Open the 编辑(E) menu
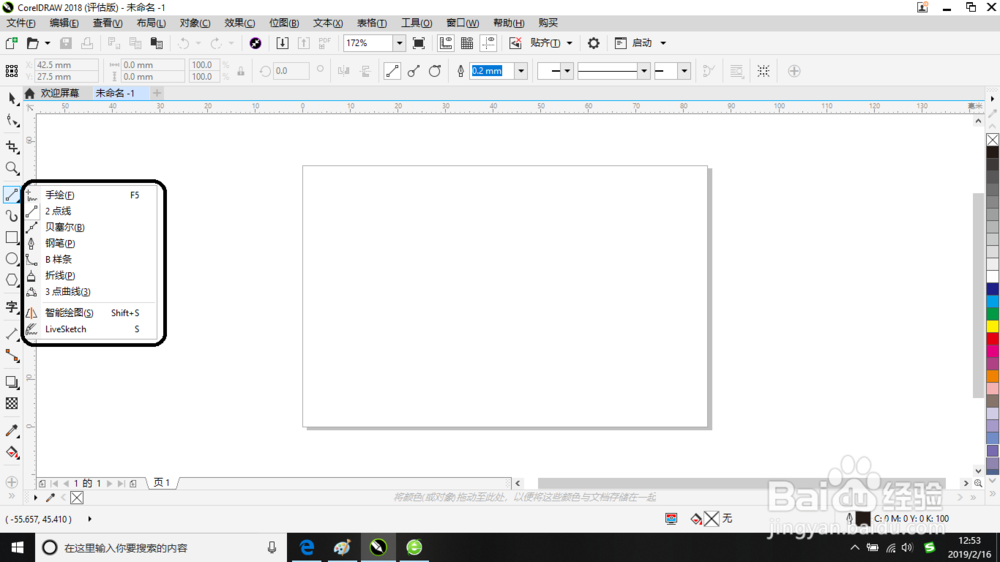Screen dimensions: 1000x562 pyautogui.click(x=64, y=23)
